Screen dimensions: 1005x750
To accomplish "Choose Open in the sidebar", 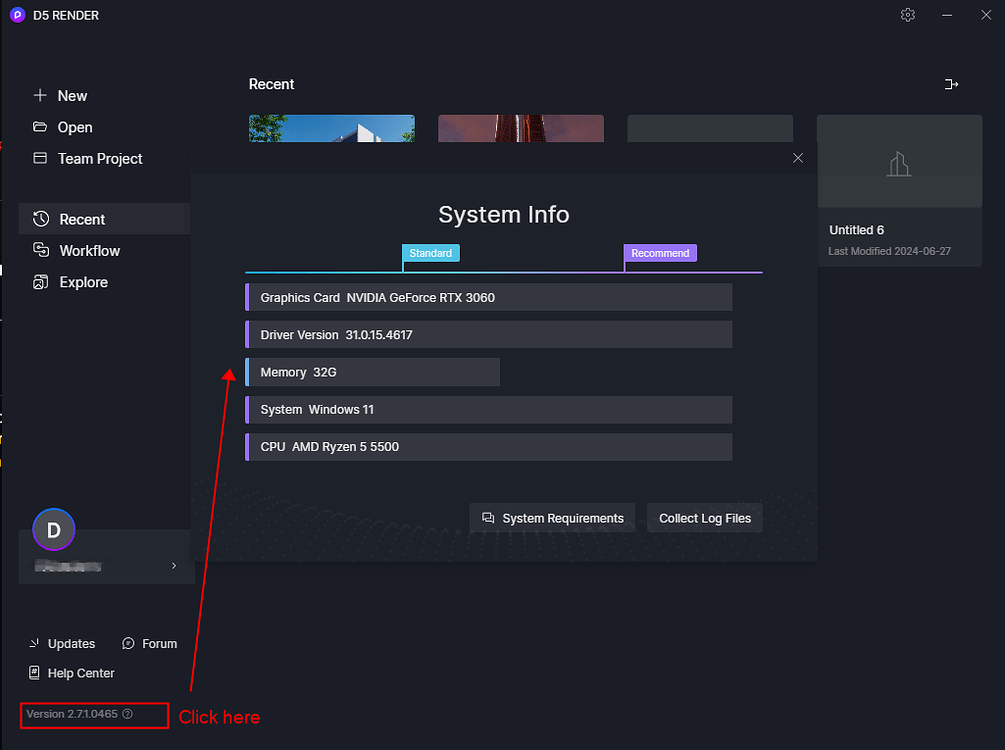I will point(63,127).
